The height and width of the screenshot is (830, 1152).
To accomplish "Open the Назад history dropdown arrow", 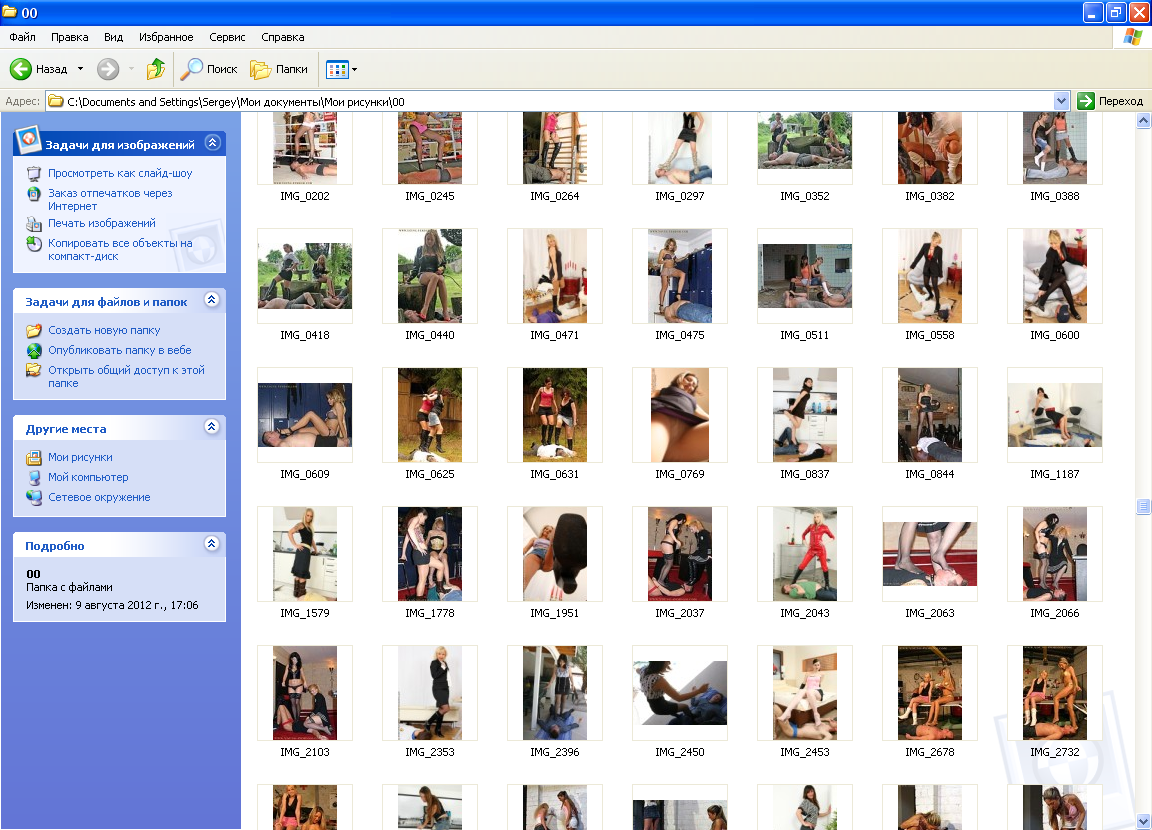I will tap(80, 69).
